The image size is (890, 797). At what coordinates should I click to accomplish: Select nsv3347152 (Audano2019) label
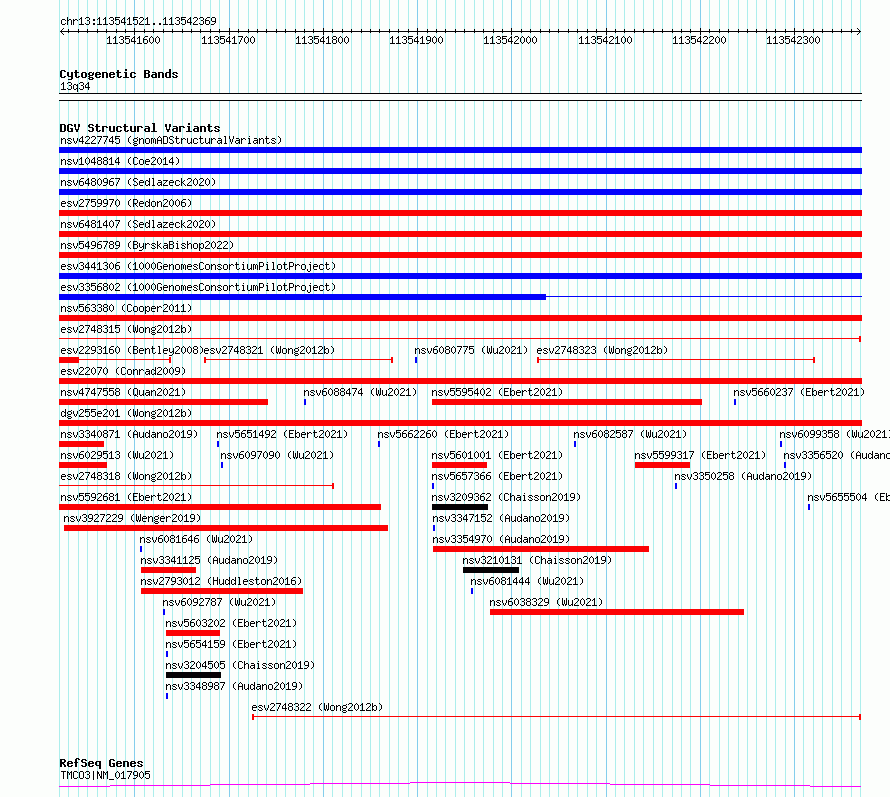pyautogui.click(x=501, y=518)
